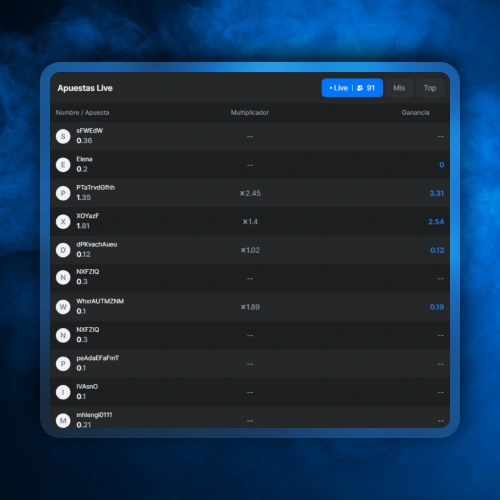This screenshot has width=500, height=500.
Task: Click the P avatar for PTaTrvdGfhh
Action: [x=63, y=193]
